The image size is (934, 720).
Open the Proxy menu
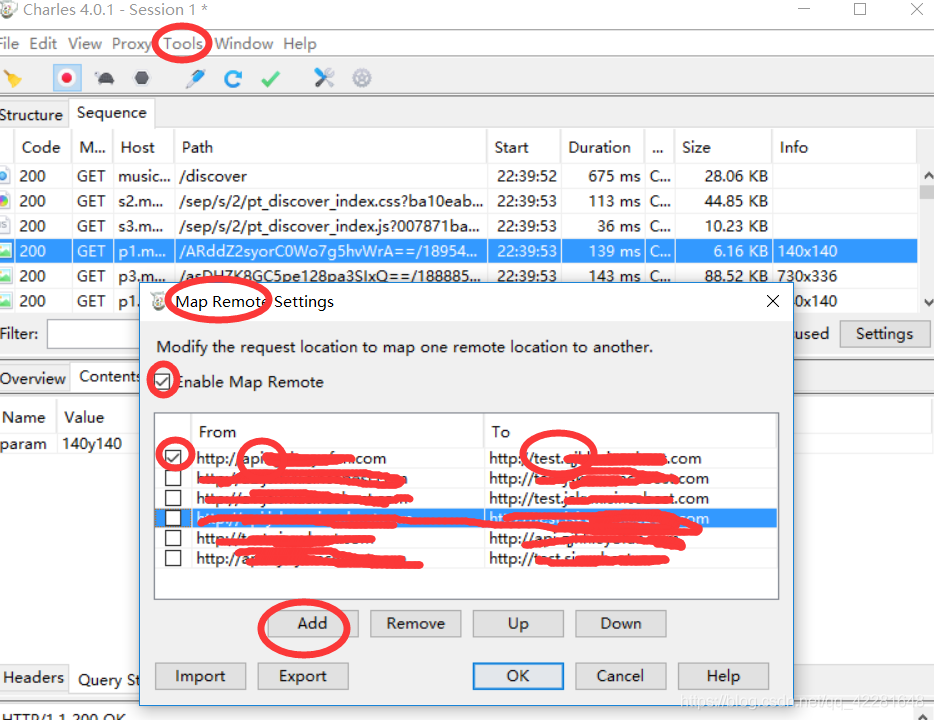[132, 43]
